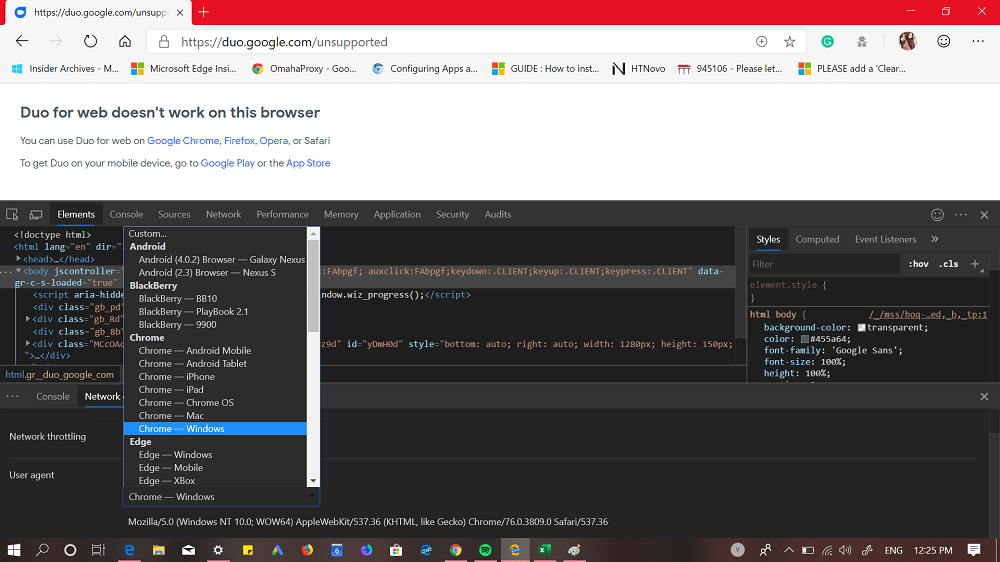
Task: Open the Sources tab
Action: click(x=174, y=214)
